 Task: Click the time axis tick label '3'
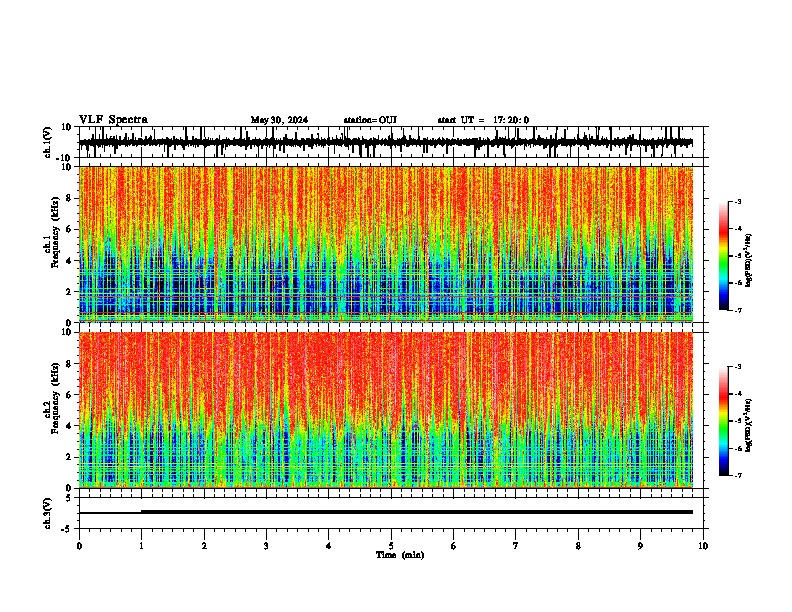[x=266, y=546]
